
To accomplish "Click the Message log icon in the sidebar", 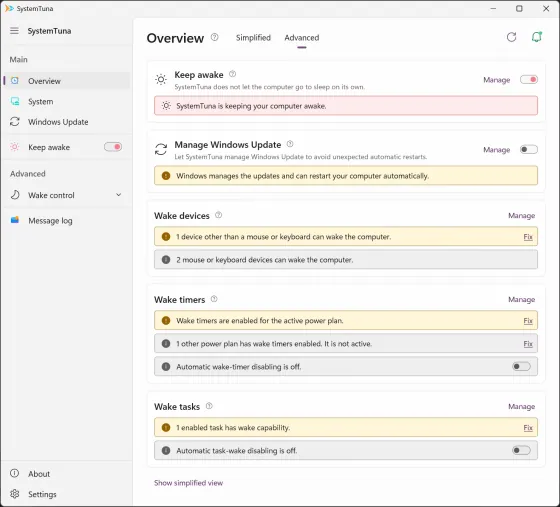I will [x=15, y=220].
